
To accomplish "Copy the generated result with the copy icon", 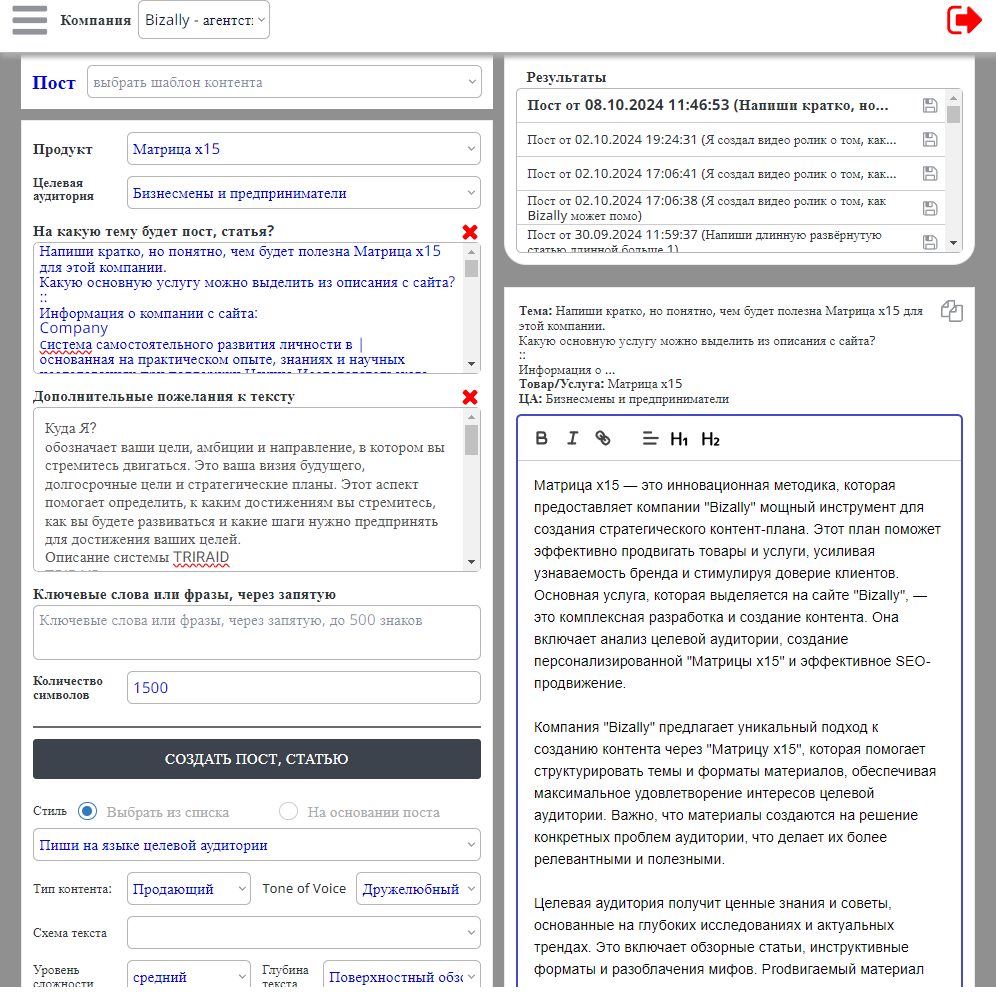I will click(952, 311).
